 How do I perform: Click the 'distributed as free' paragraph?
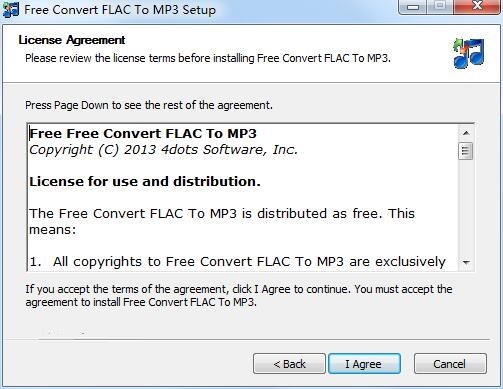point(222,221)
